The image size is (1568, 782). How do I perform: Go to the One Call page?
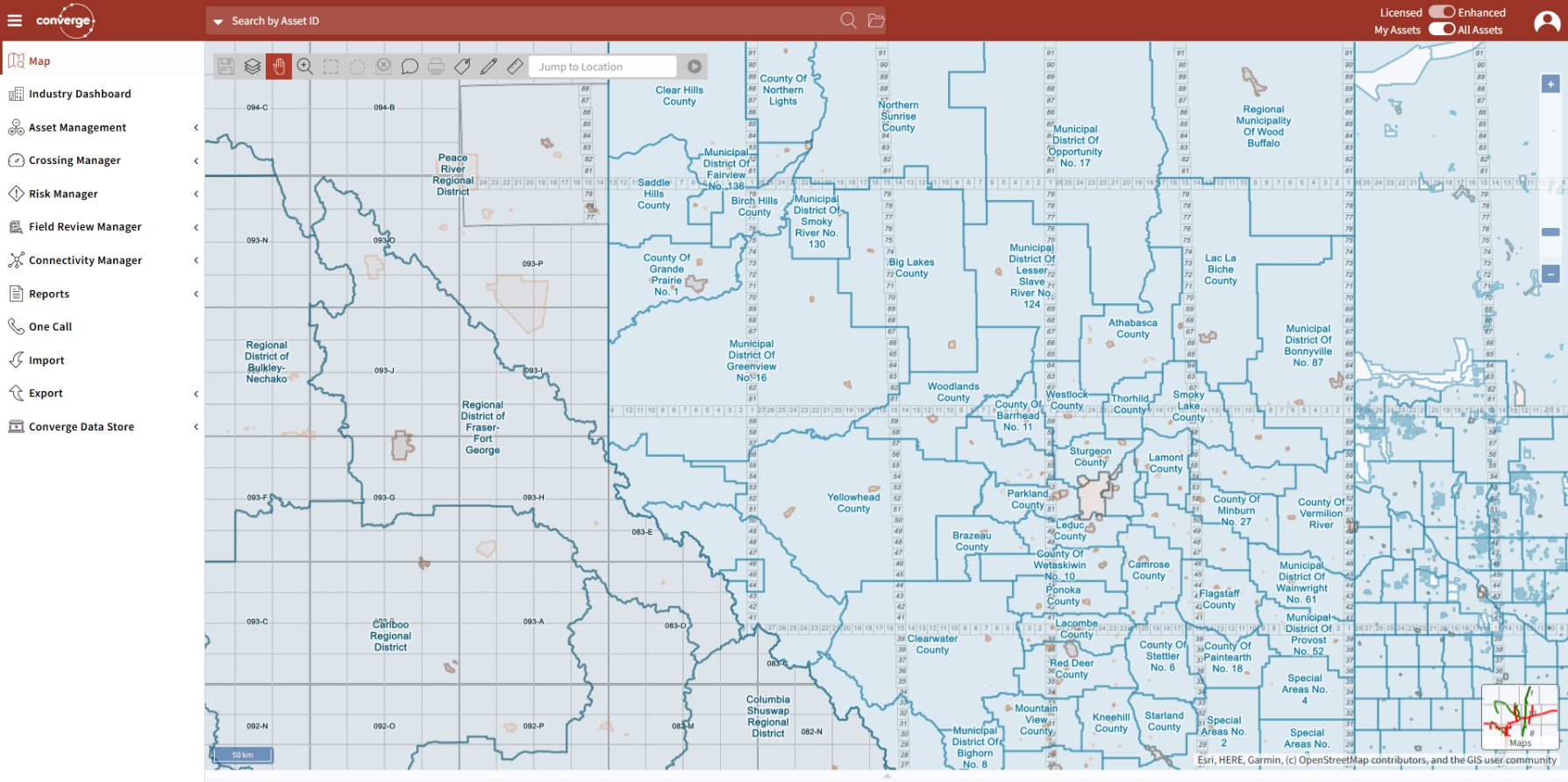(50, 327)
